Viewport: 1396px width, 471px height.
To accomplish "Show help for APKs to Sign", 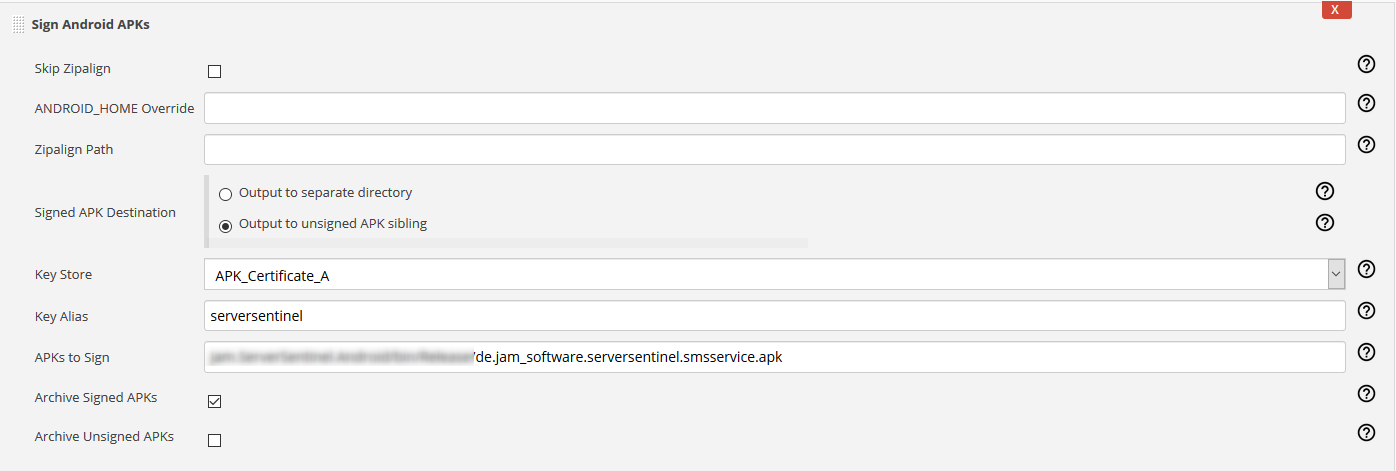I will 1366,352.
